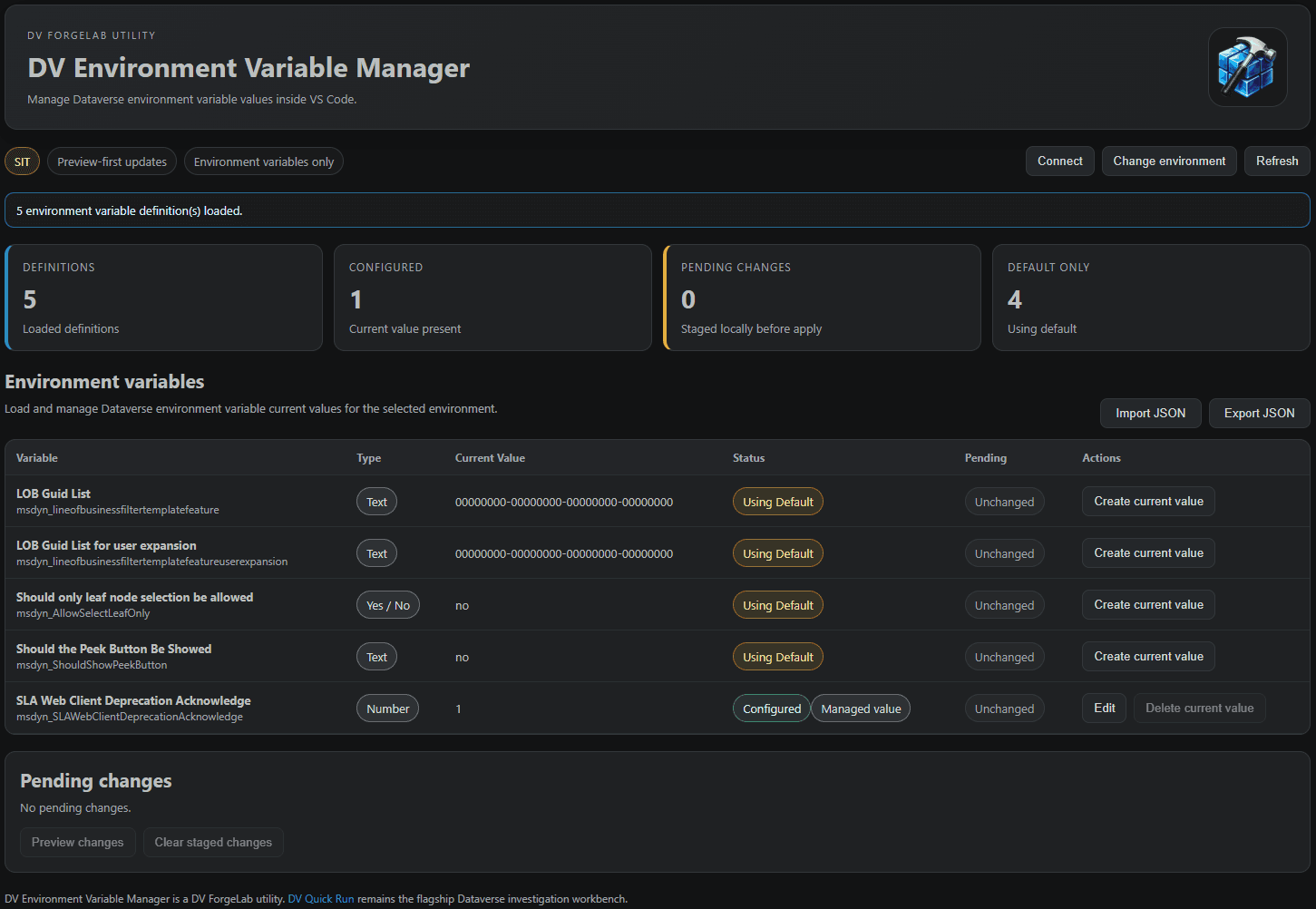Click the DV ForgeLab hammer cube logo
The image size is (1316, 909).
click(x=1247, y=67)
